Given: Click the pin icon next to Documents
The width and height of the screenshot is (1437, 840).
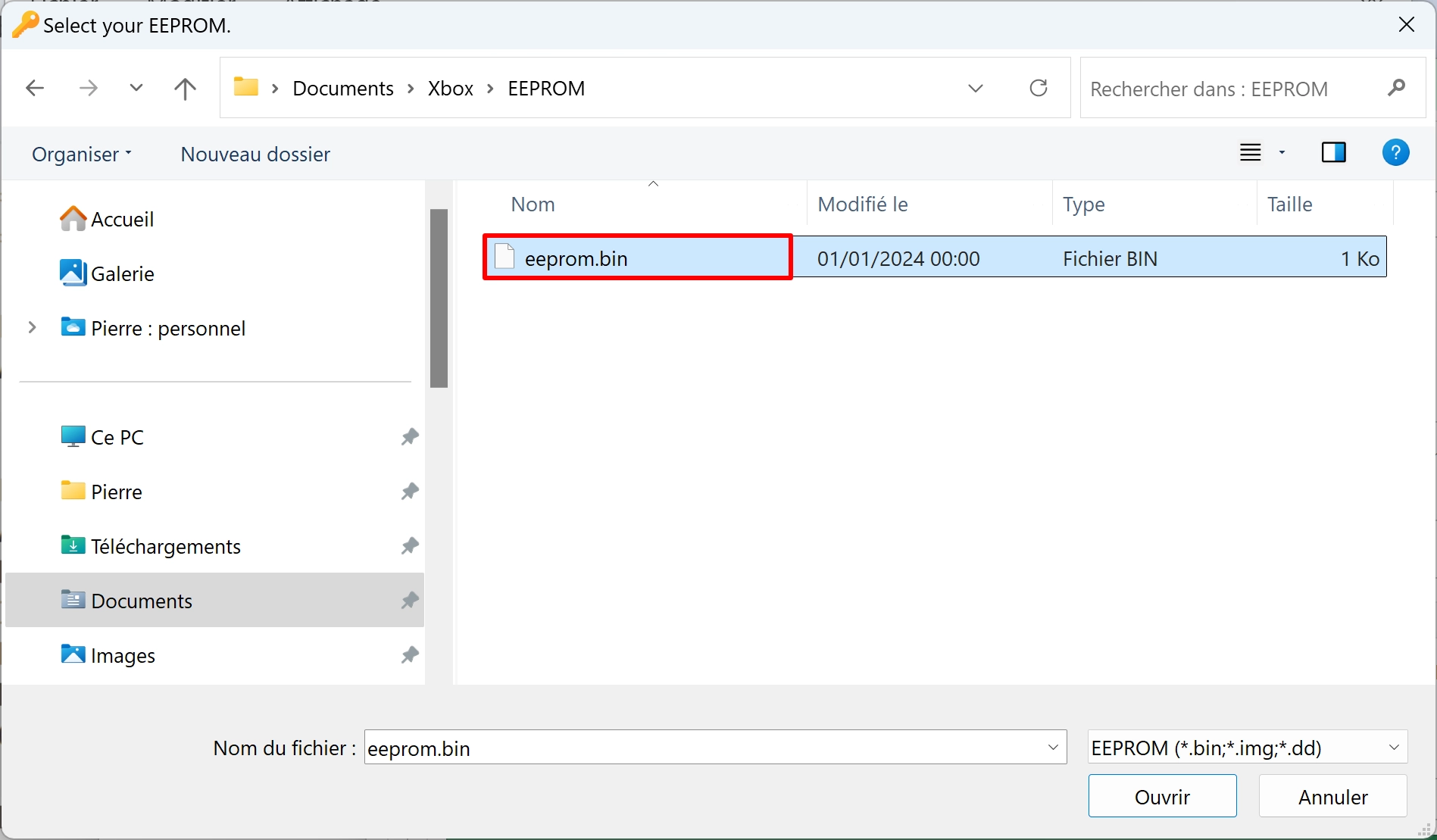Looking at the screenshot, I should click(410, 601).
